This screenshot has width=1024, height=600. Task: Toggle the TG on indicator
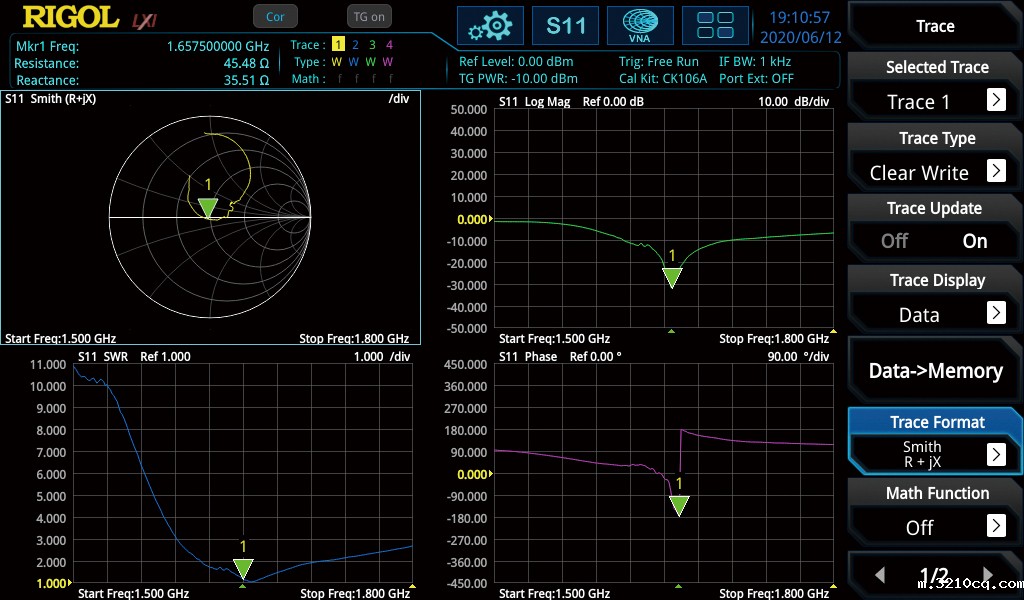369,17
